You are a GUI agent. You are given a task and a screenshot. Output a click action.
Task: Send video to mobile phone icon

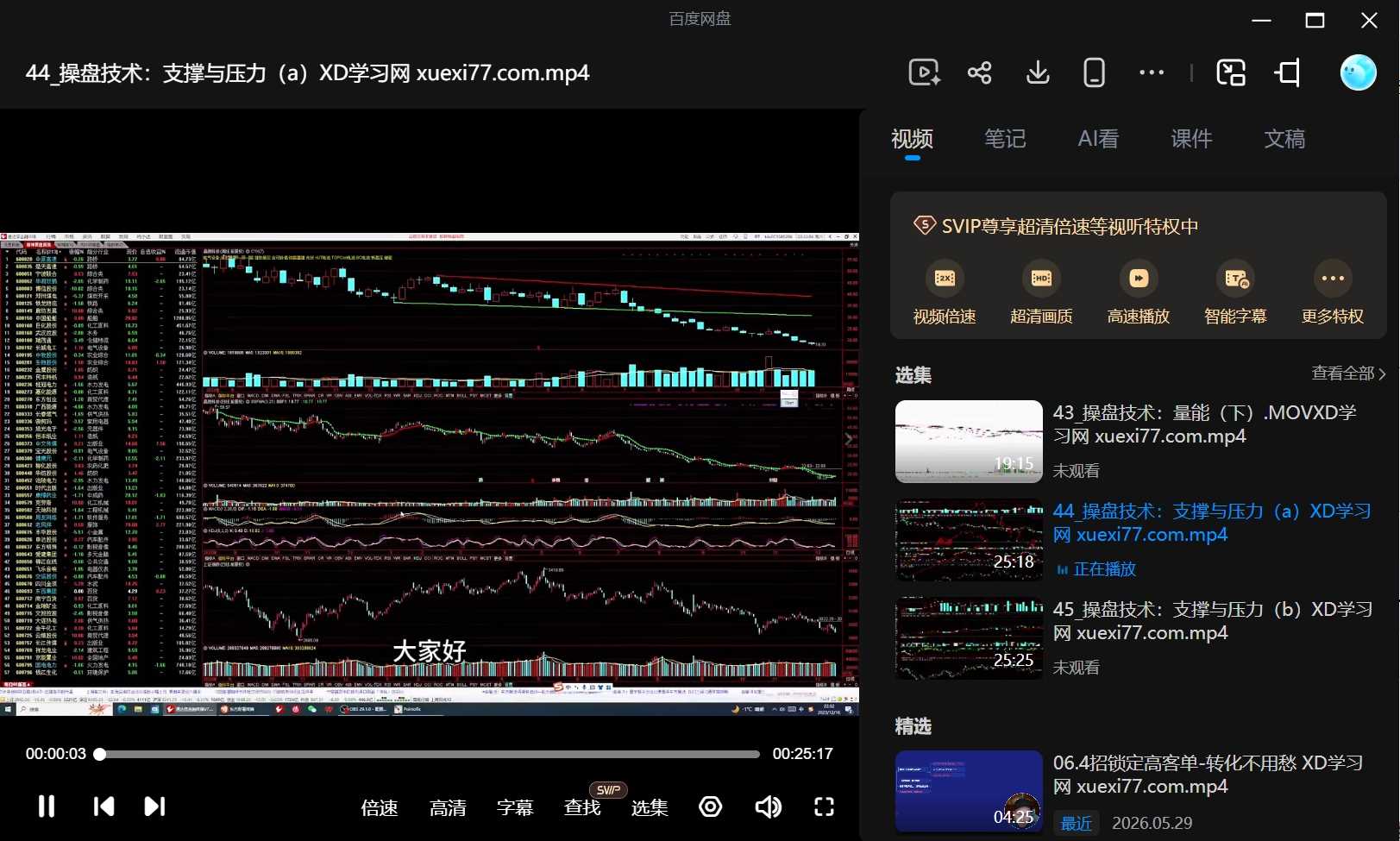point(1094,72)
